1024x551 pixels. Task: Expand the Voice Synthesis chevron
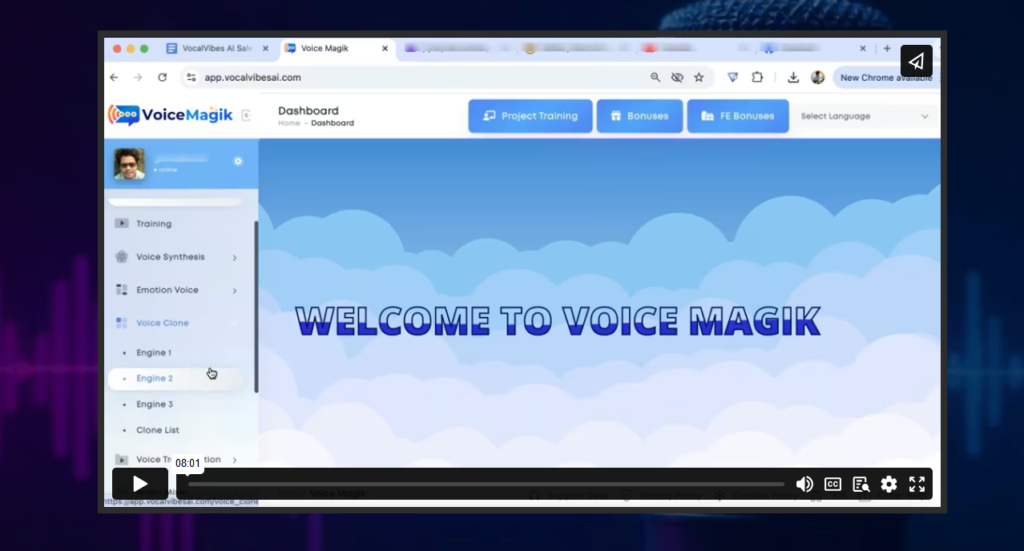pyautogui.click(x=234, y=257)
